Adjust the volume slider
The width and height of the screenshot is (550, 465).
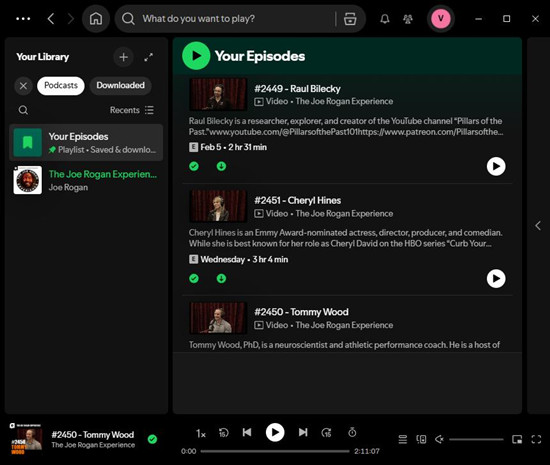coord(476,439)
